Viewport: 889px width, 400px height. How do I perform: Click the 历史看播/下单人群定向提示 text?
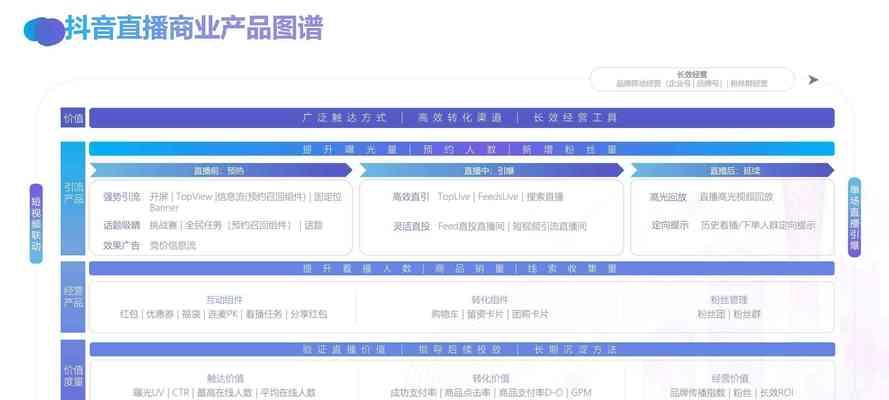[758, 225]
